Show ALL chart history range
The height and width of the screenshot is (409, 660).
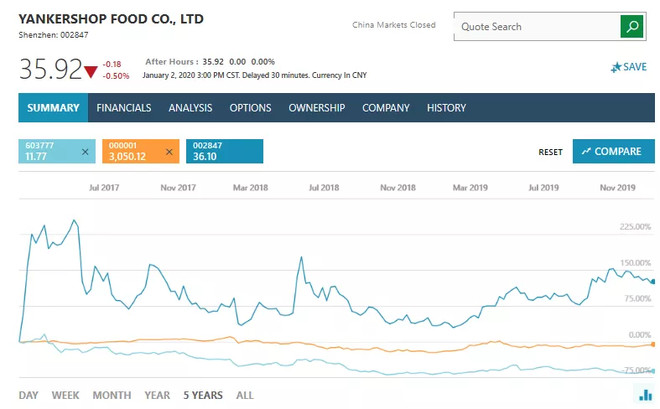point(245,395)
